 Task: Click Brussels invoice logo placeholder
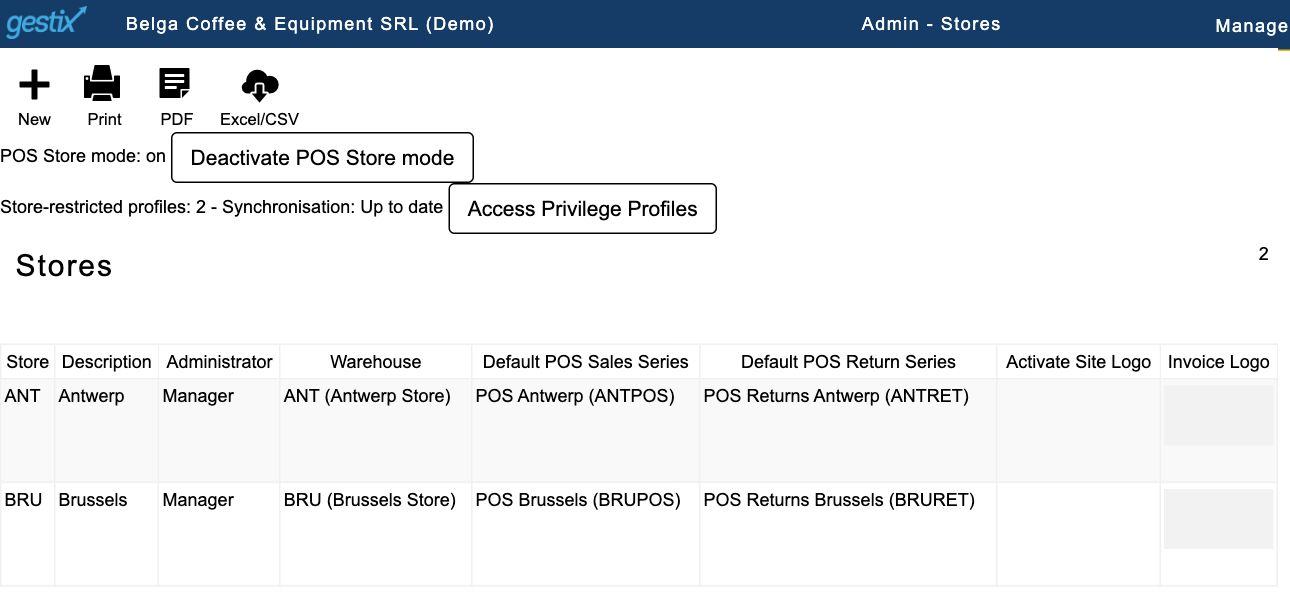tap(1218, 519)
